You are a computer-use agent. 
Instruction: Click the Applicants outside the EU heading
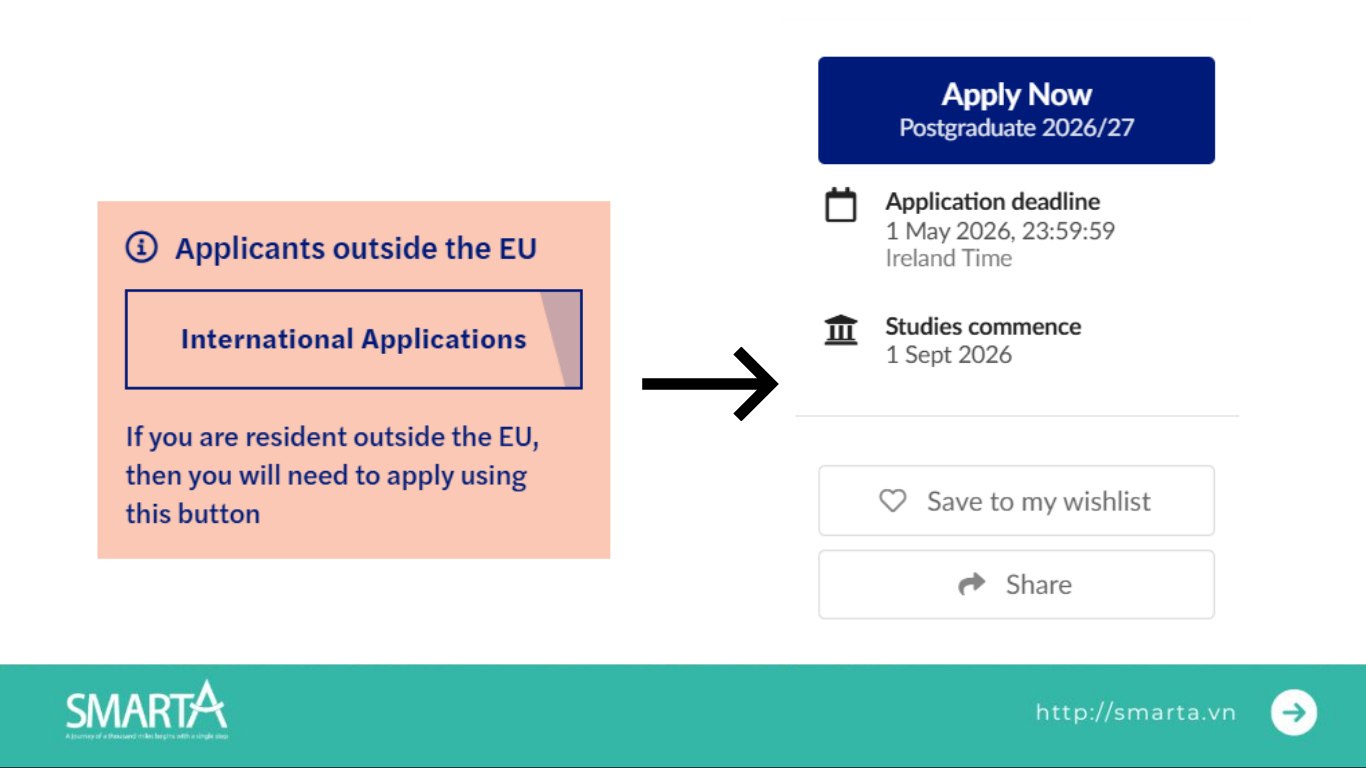click(x=356, y=248)
